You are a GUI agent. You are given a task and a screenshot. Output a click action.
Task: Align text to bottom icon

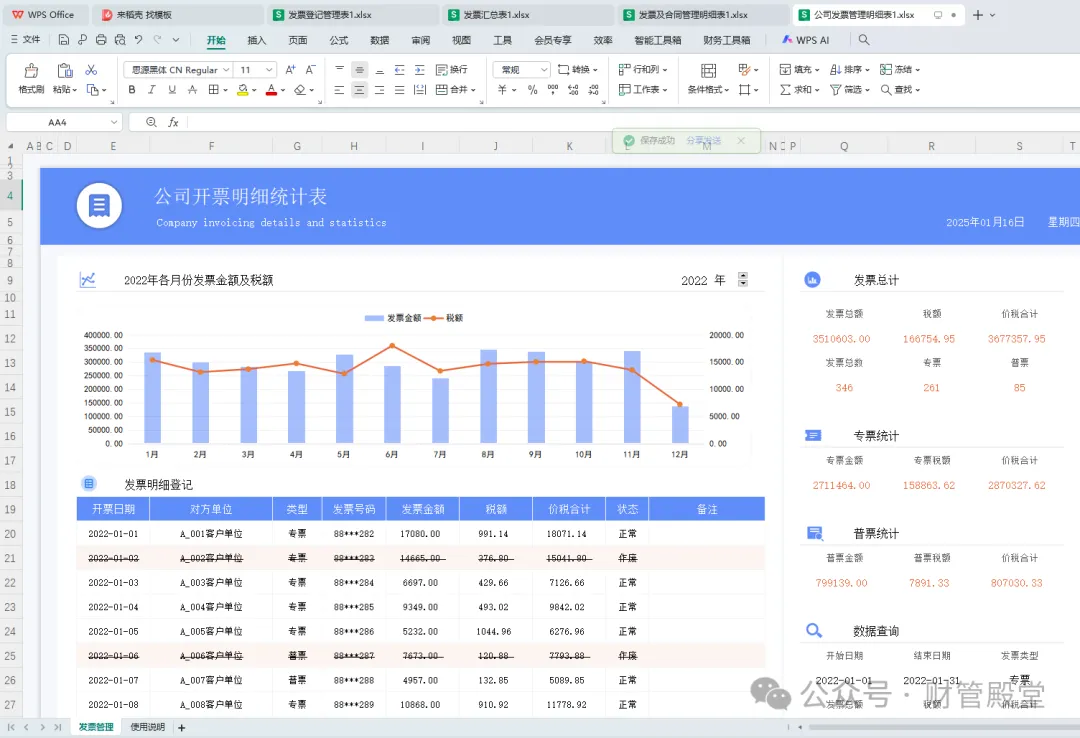(x=380, y=70)
